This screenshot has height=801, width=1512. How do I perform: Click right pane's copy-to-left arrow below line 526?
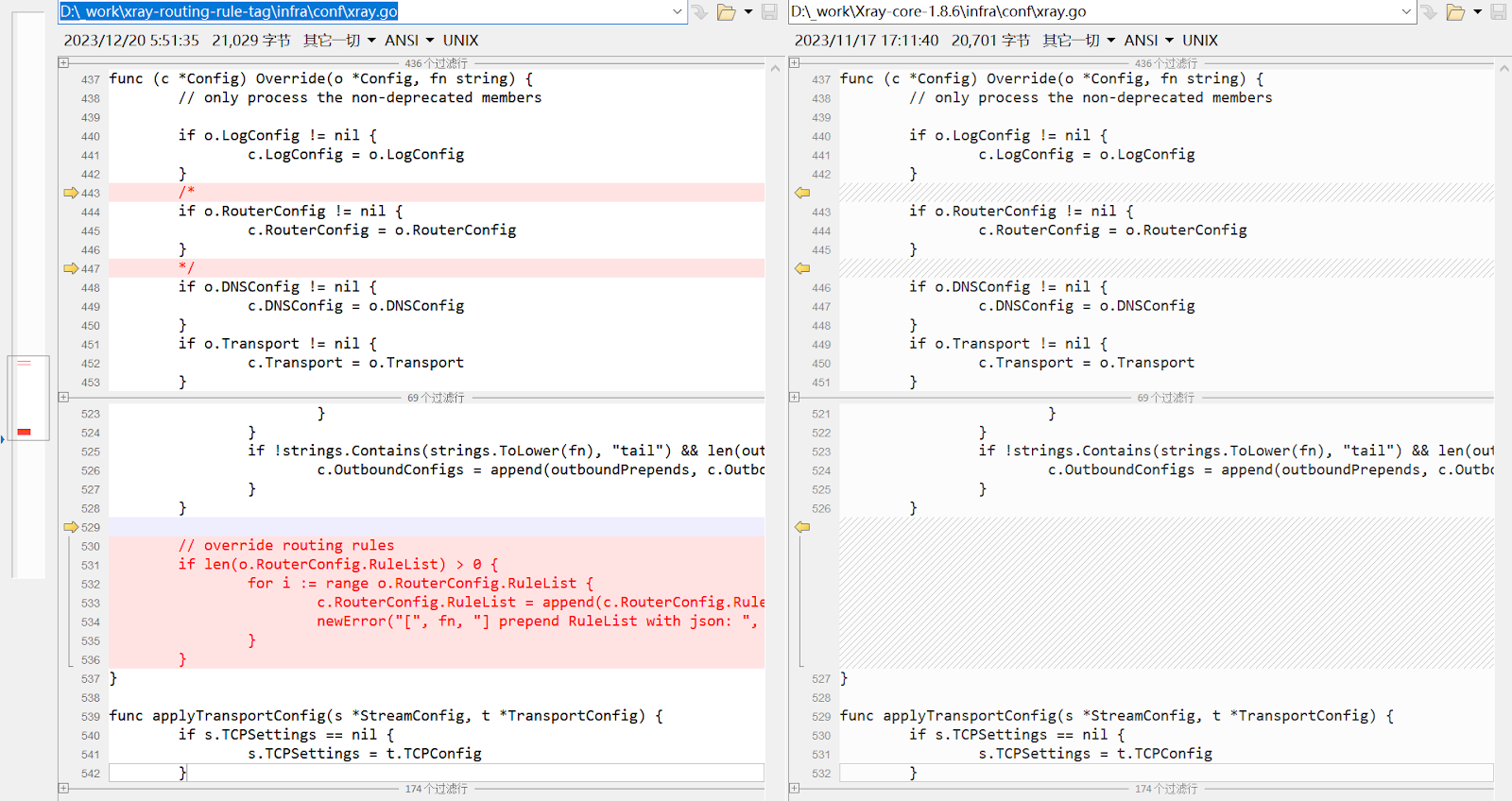click(x=802, y=527)
